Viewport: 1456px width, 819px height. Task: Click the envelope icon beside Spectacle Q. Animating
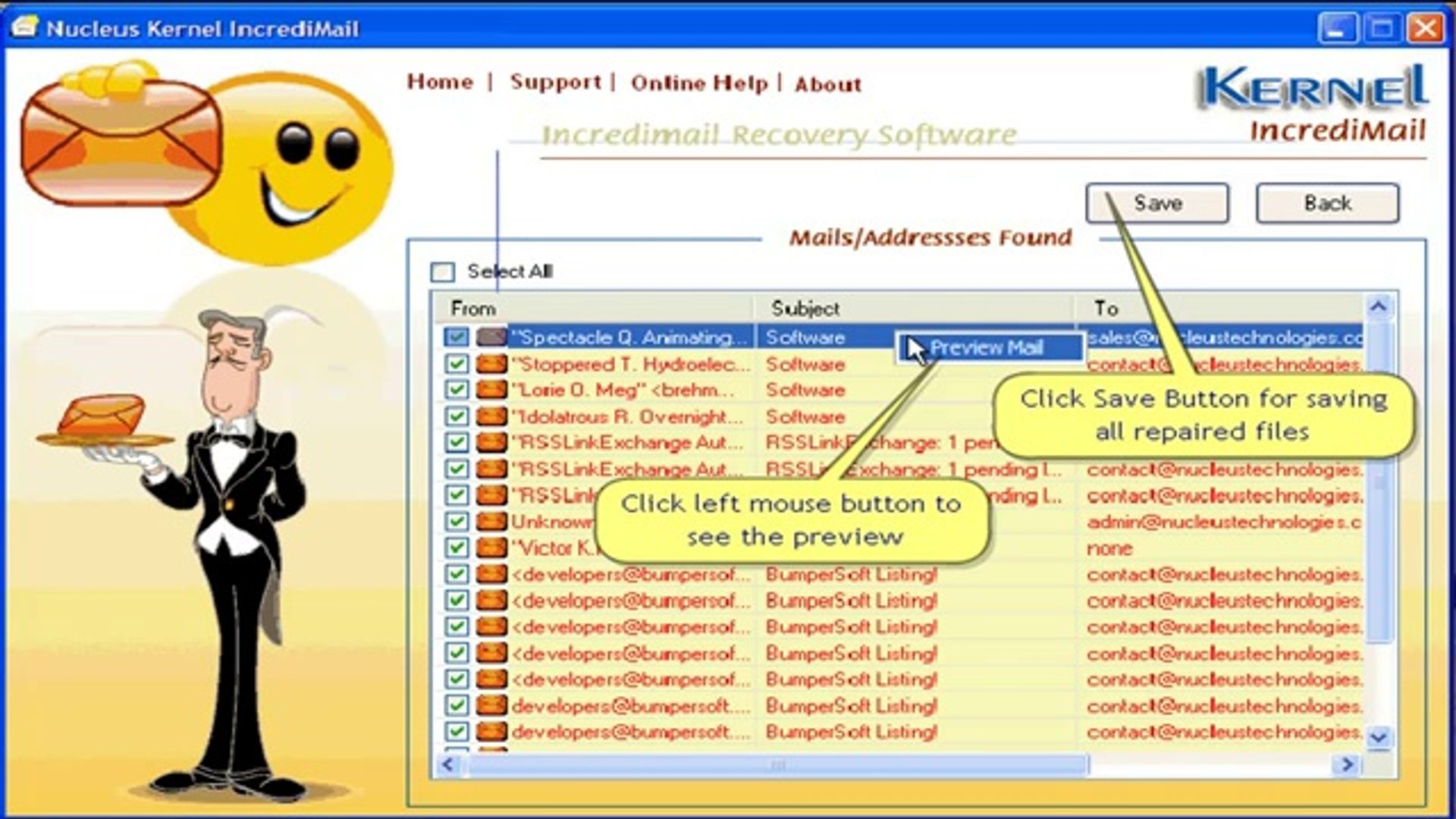(491, 337)
